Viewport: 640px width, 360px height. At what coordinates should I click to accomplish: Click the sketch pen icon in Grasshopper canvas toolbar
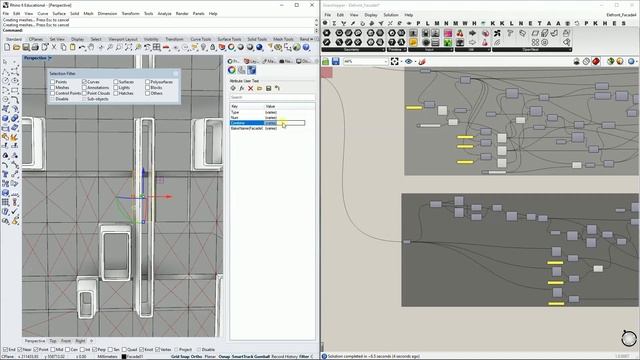[422, 62]
